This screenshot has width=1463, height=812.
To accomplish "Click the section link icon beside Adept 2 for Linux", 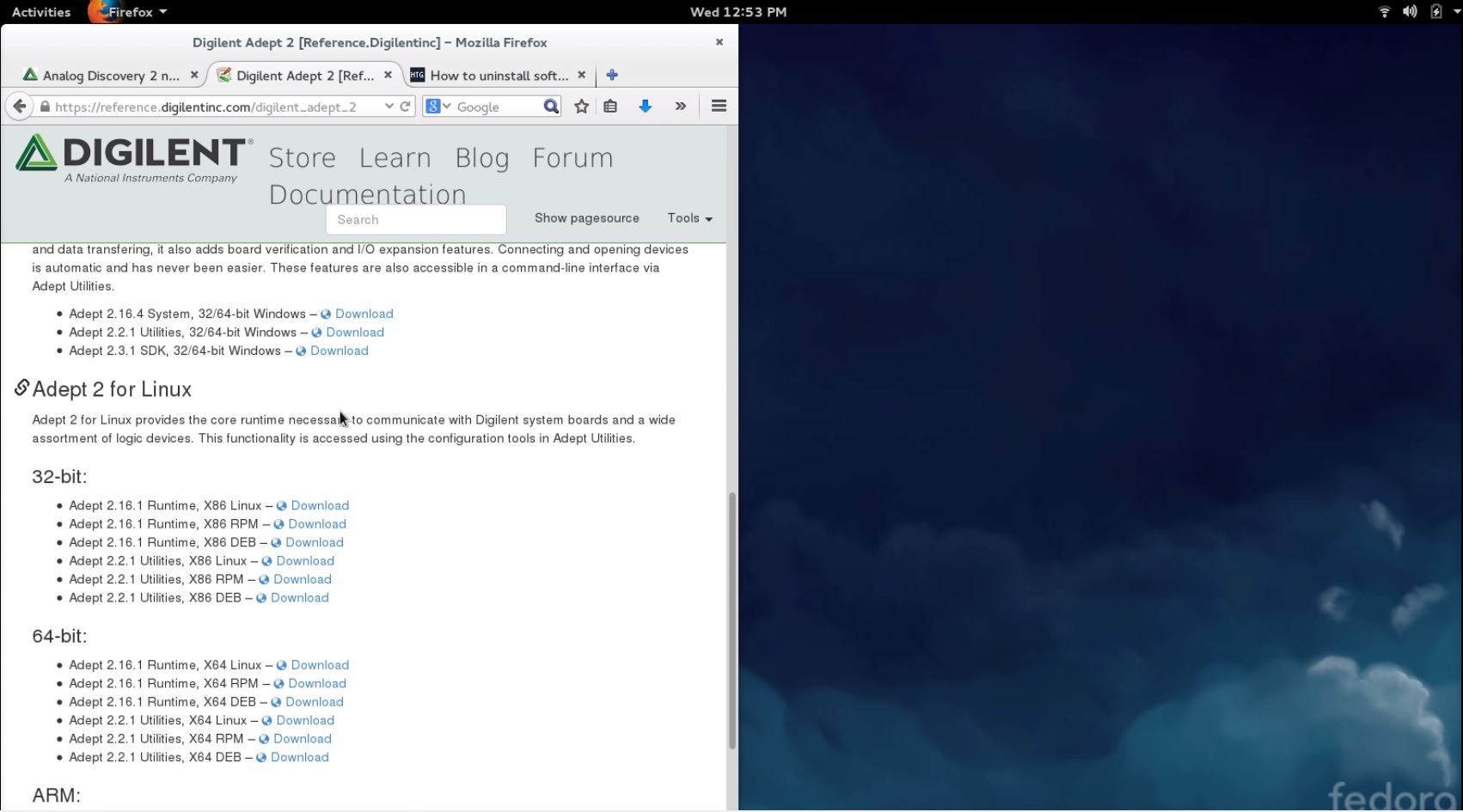I will 21,388.
